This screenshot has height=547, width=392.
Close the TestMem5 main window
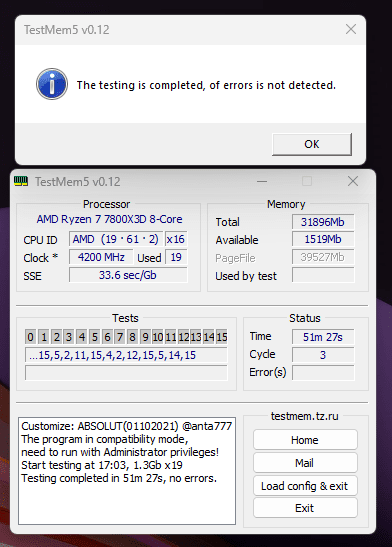(x=353, y=181)
